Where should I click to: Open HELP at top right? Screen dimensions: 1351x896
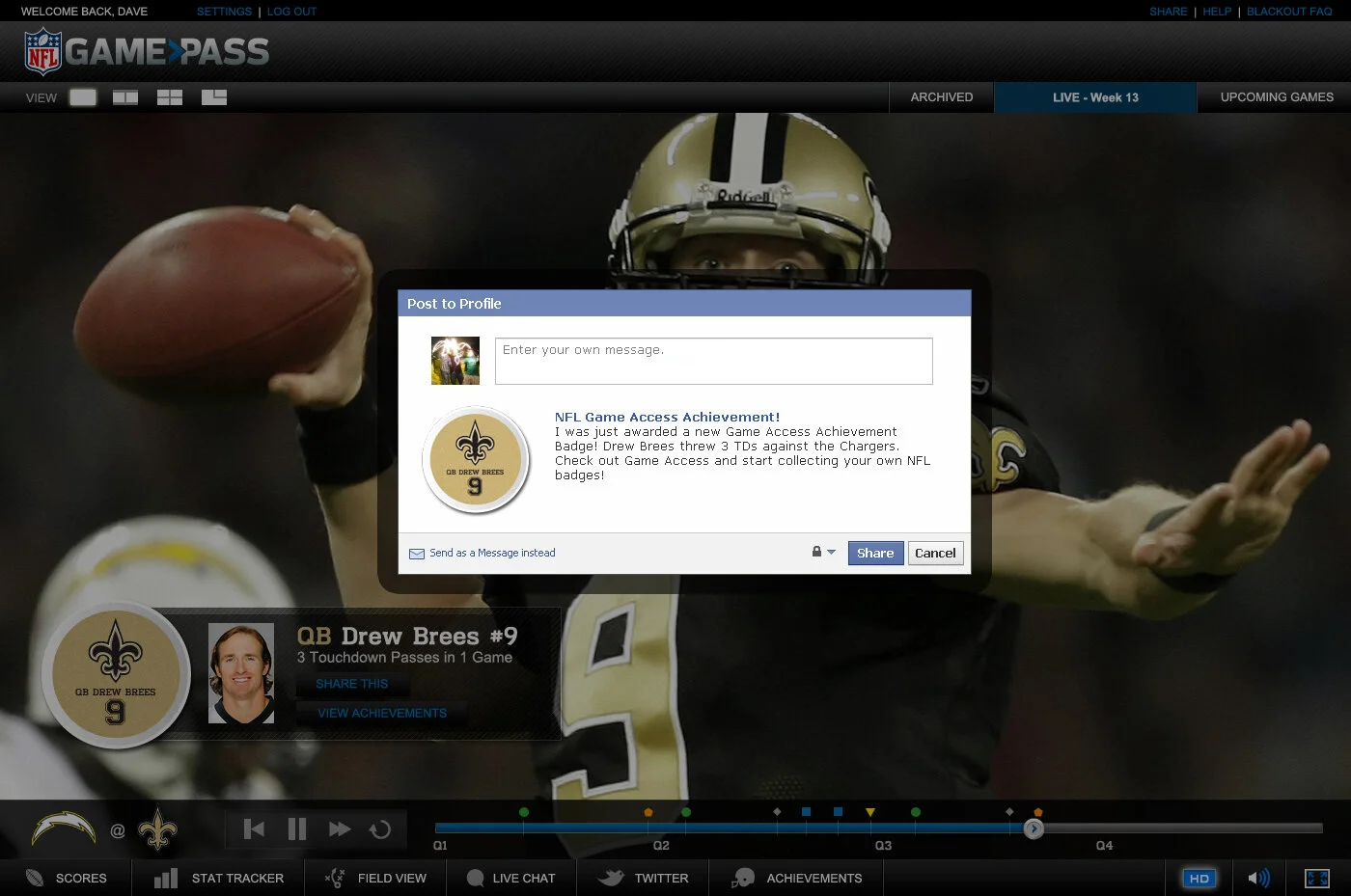pos(1217,12)
